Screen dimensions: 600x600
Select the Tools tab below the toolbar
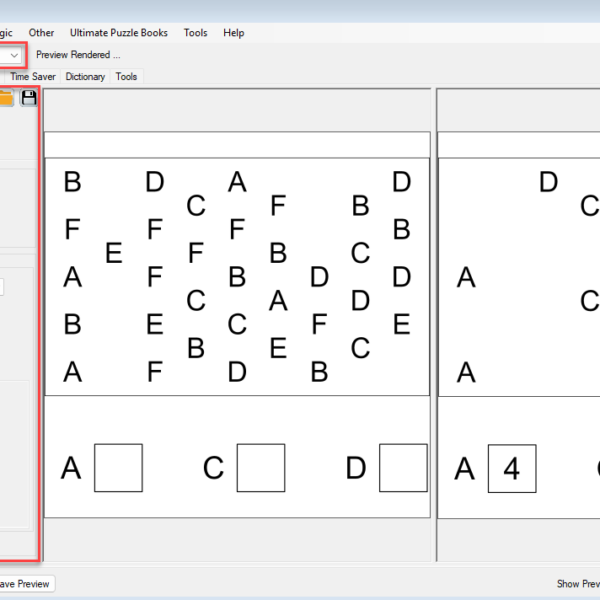(126, 76)
